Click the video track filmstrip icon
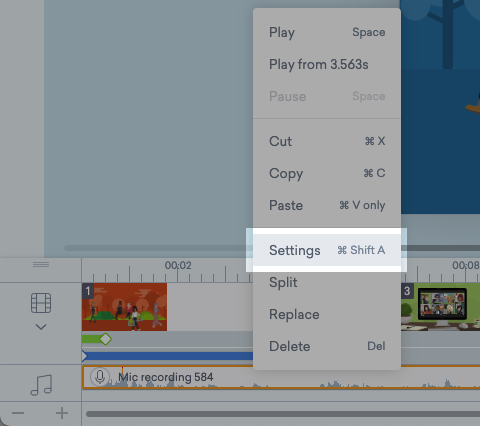The image size is (480, 426). 41,303
